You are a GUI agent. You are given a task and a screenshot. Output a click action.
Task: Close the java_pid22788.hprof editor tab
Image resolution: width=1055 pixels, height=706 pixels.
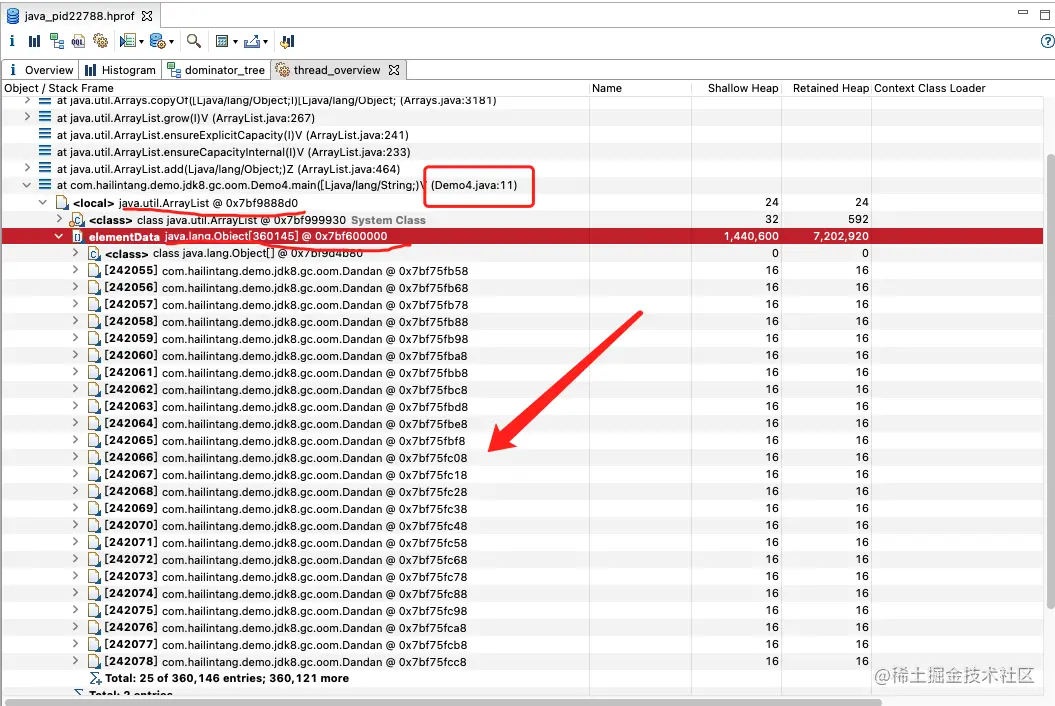click(147, 15)
